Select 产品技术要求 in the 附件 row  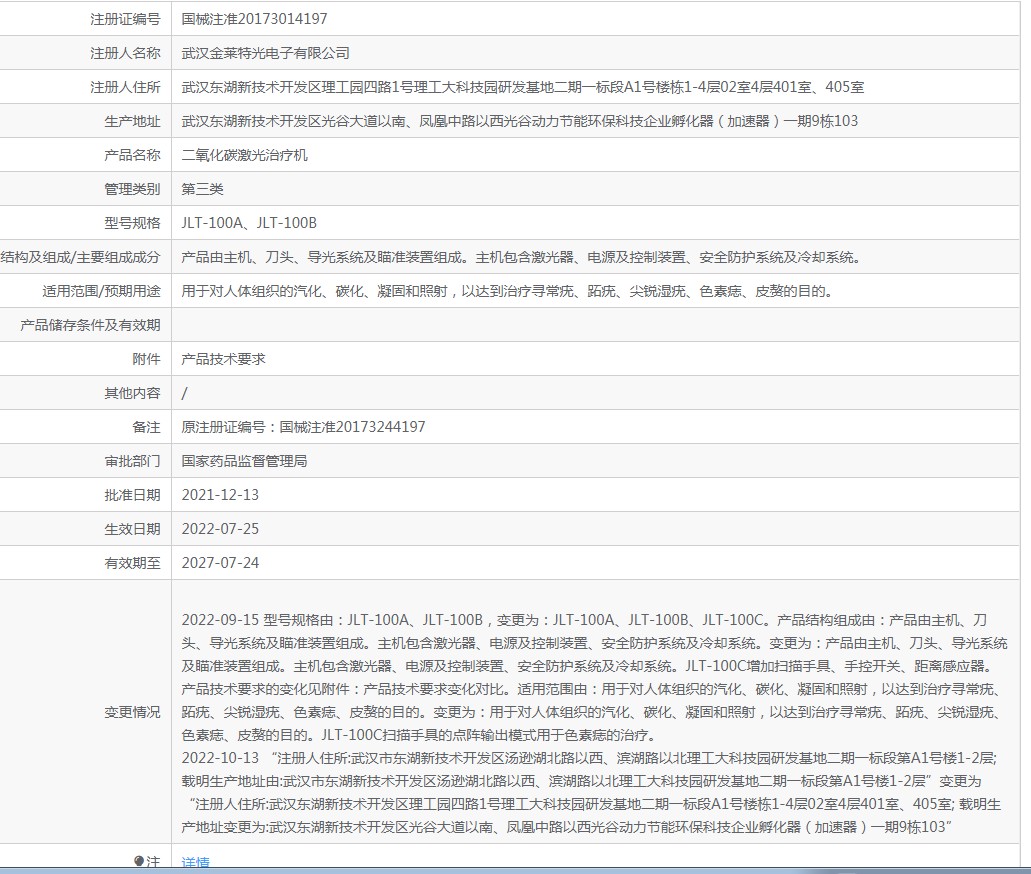[224, 359]
